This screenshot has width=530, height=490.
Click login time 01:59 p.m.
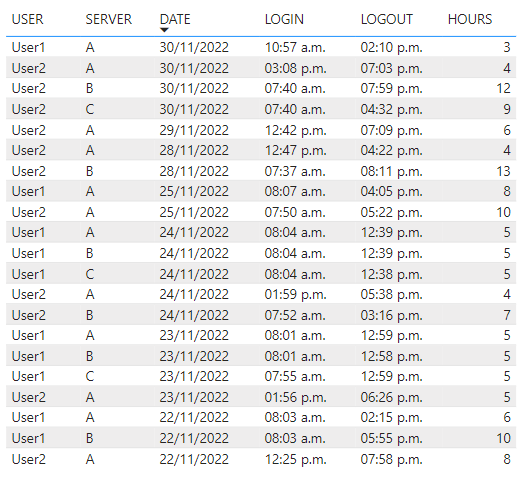(295, 295)
